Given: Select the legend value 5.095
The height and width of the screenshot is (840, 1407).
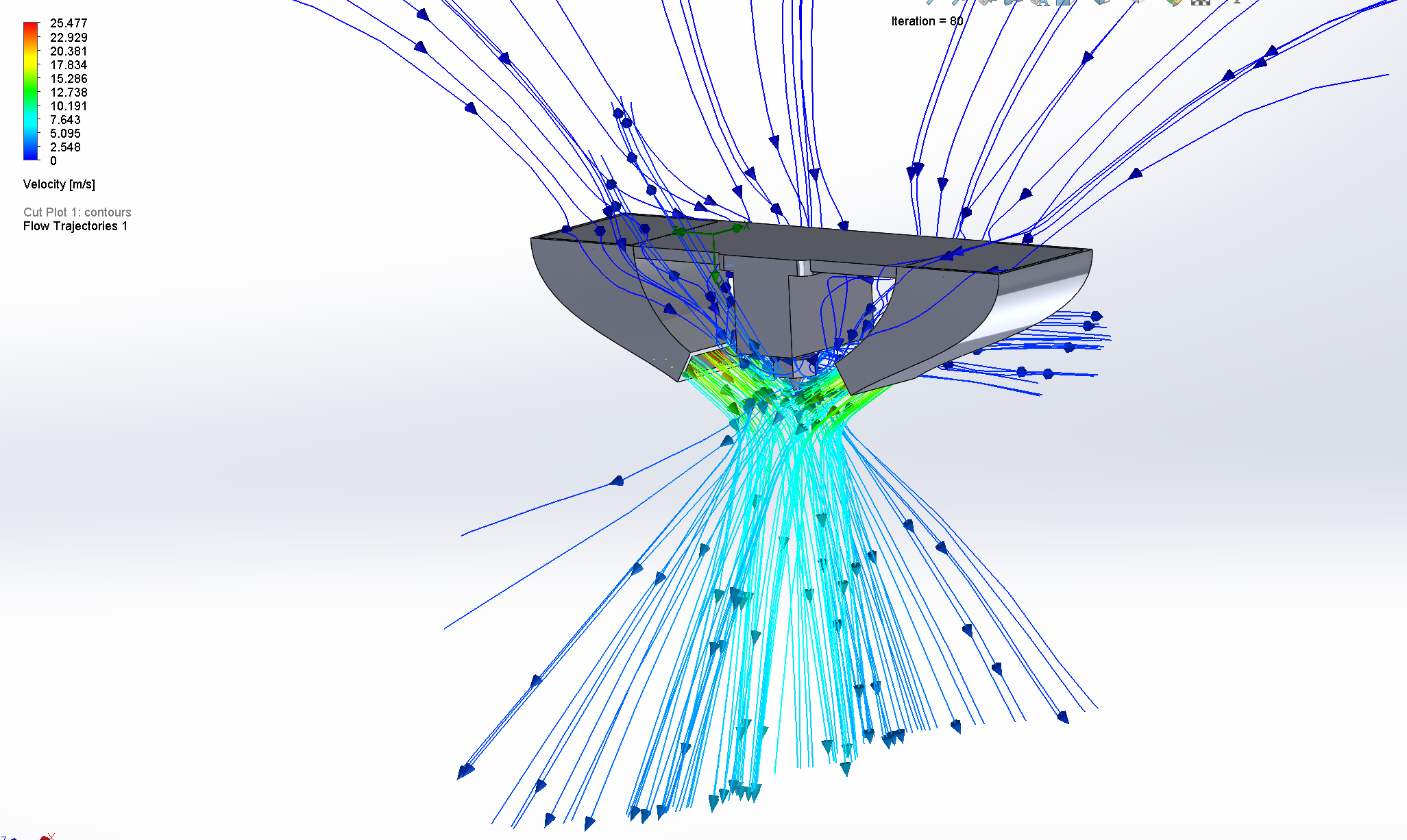Looking at the screenshot, I should pyautogui.click(x=65, y=134).
